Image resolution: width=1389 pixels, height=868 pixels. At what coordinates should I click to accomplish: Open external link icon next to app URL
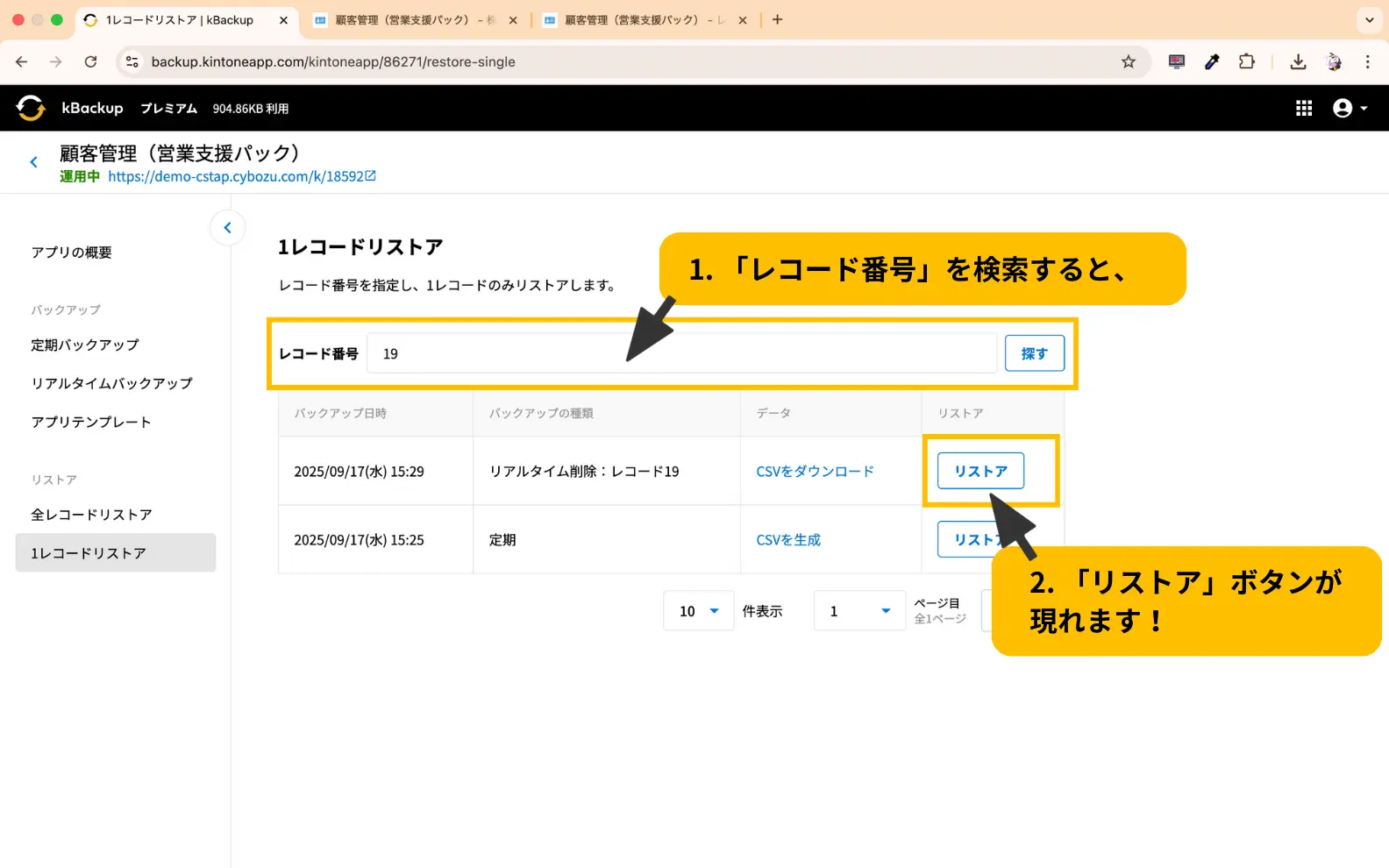pyautogui.click(x=371, y=176)
